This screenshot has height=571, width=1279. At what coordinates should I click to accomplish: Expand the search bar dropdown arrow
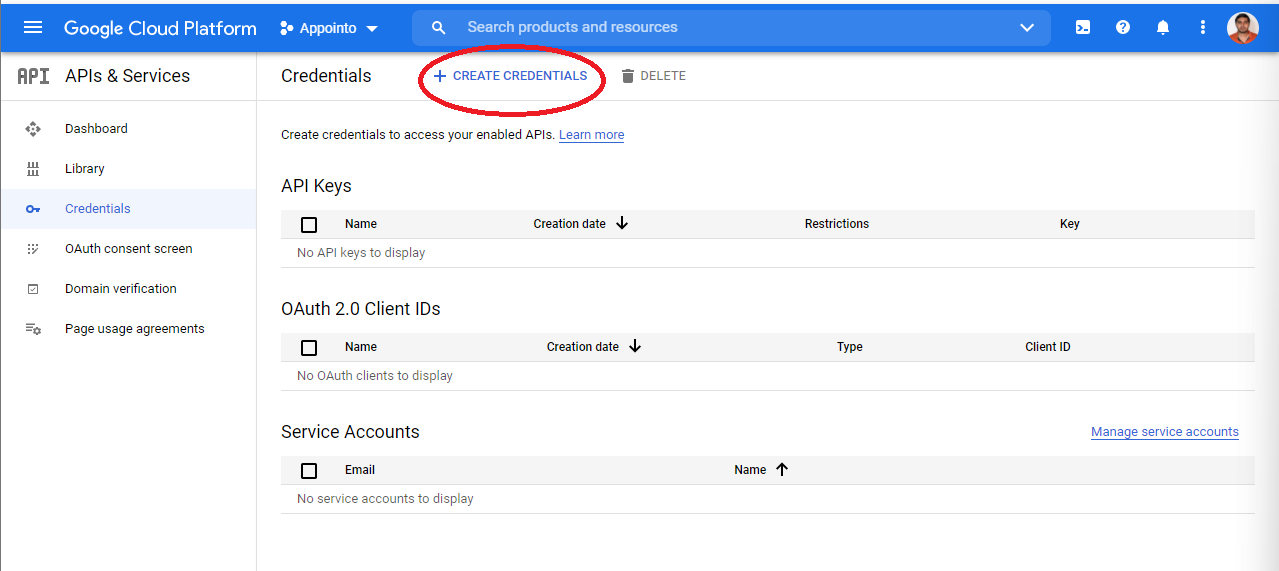click(x=1027, y=28)
